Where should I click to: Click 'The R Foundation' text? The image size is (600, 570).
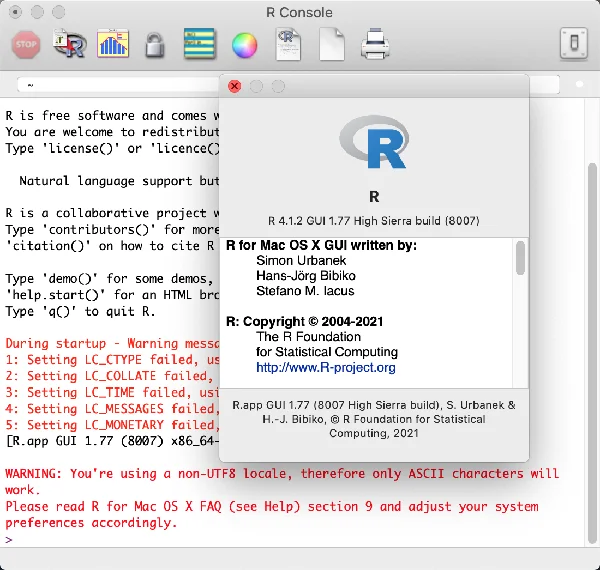click(x=308, y=337)
